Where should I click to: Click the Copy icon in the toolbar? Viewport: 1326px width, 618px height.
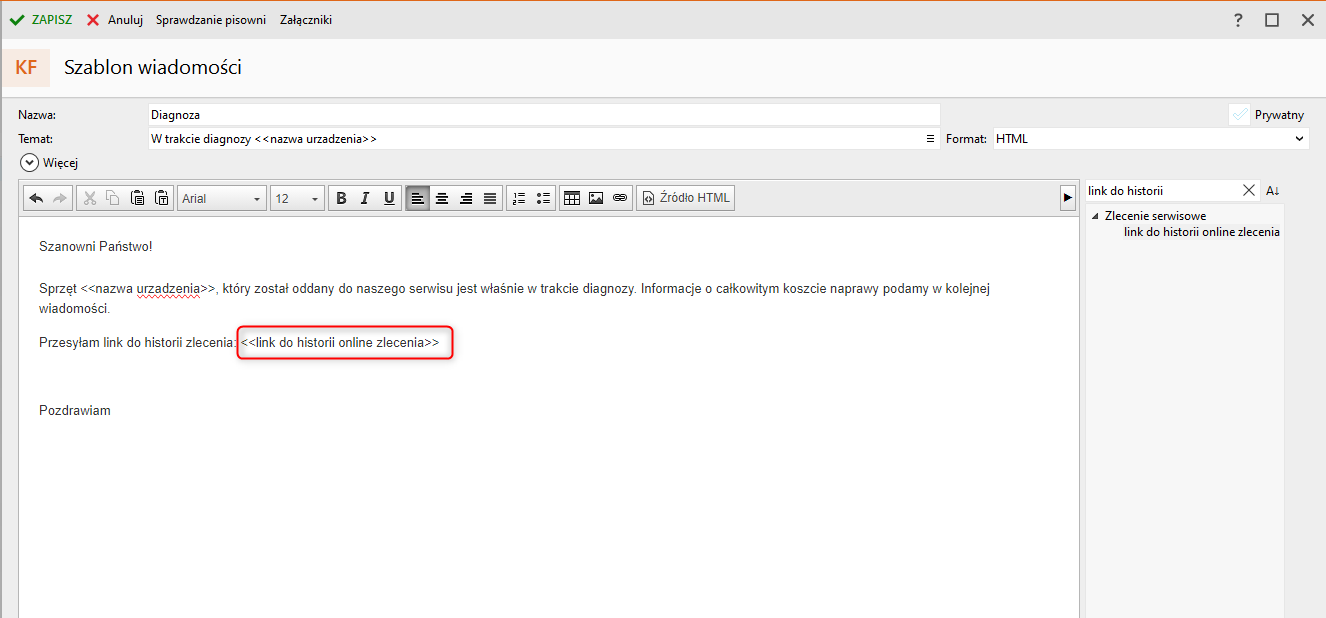[x=113, y=198]
